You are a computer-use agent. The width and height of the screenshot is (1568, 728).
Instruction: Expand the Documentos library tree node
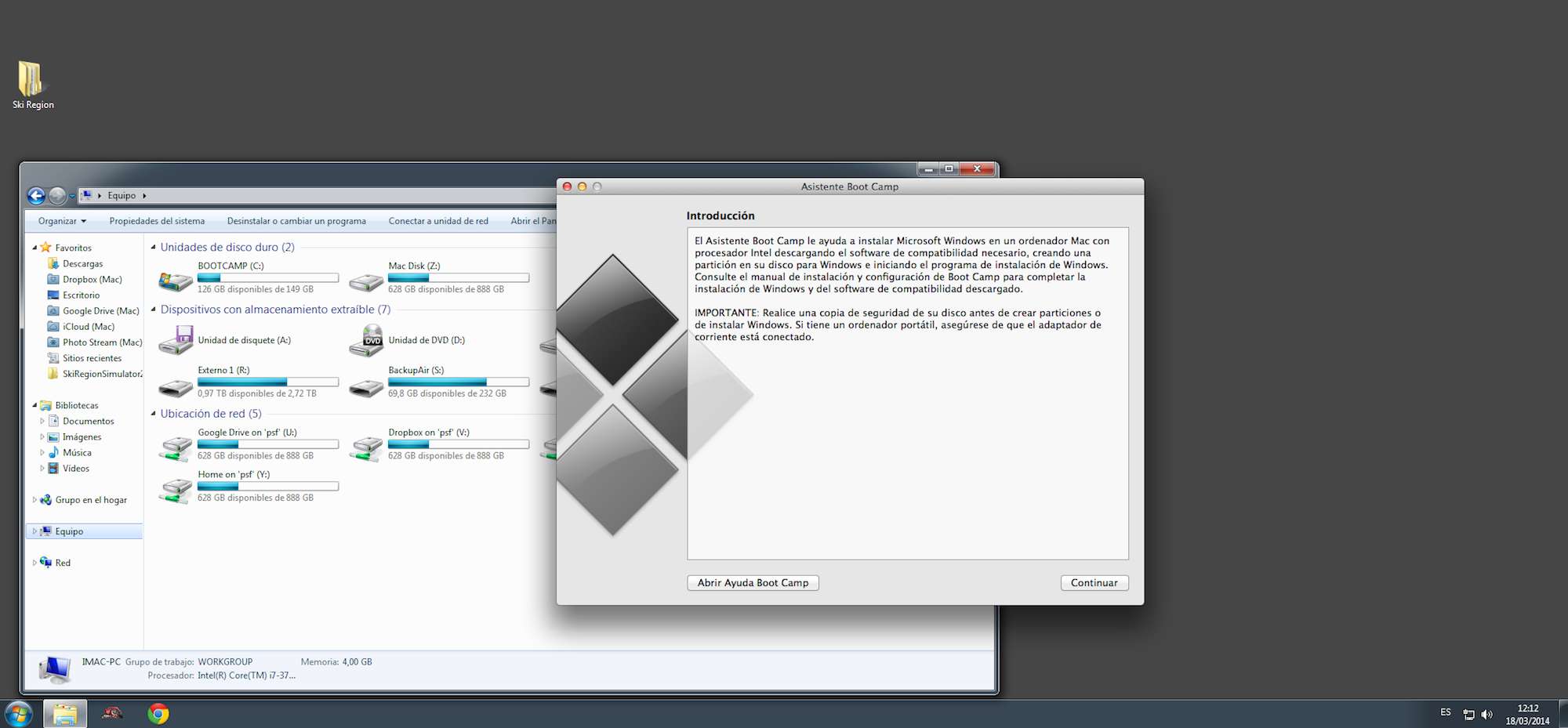[42, 421]
